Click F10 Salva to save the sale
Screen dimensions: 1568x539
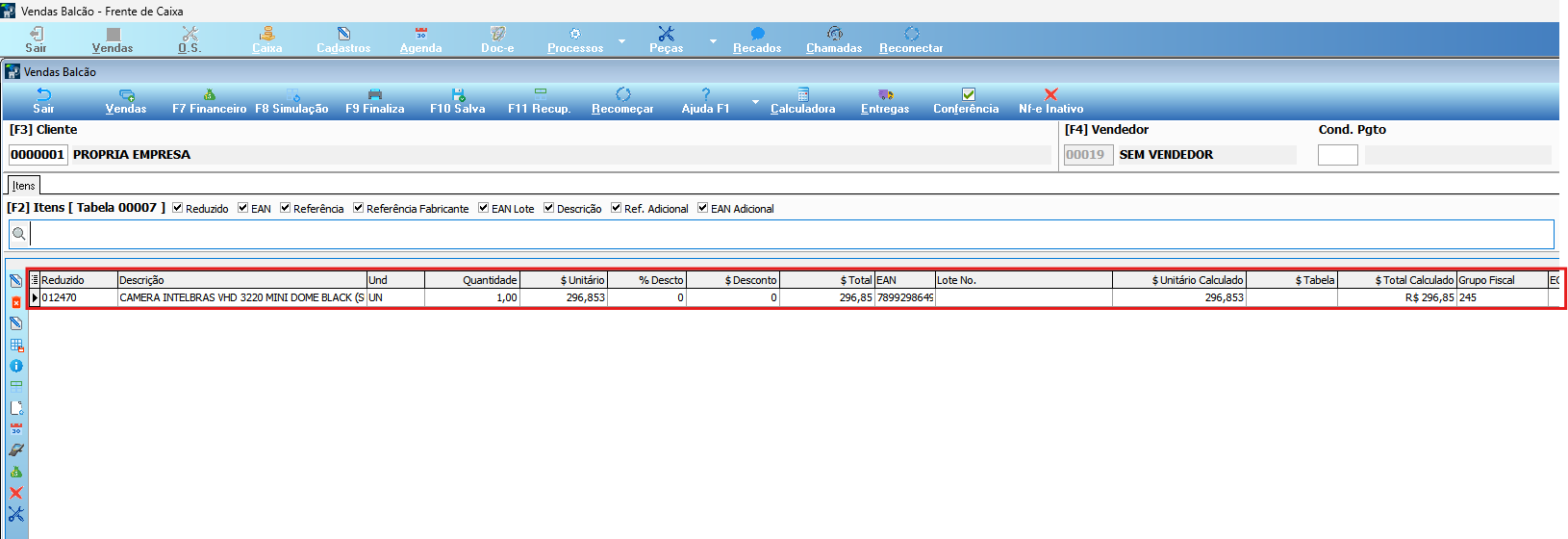[458, 101]
